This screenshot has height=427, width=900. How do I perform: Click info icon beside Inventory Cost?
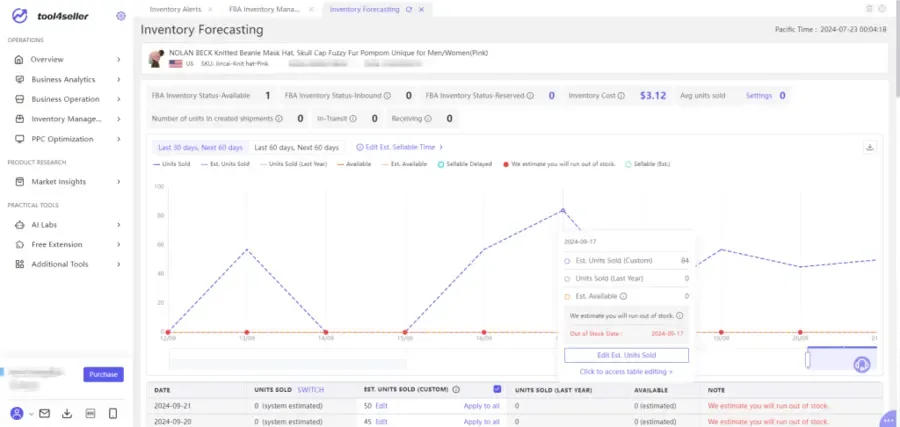pyautogui.click(x=621, y=96)
